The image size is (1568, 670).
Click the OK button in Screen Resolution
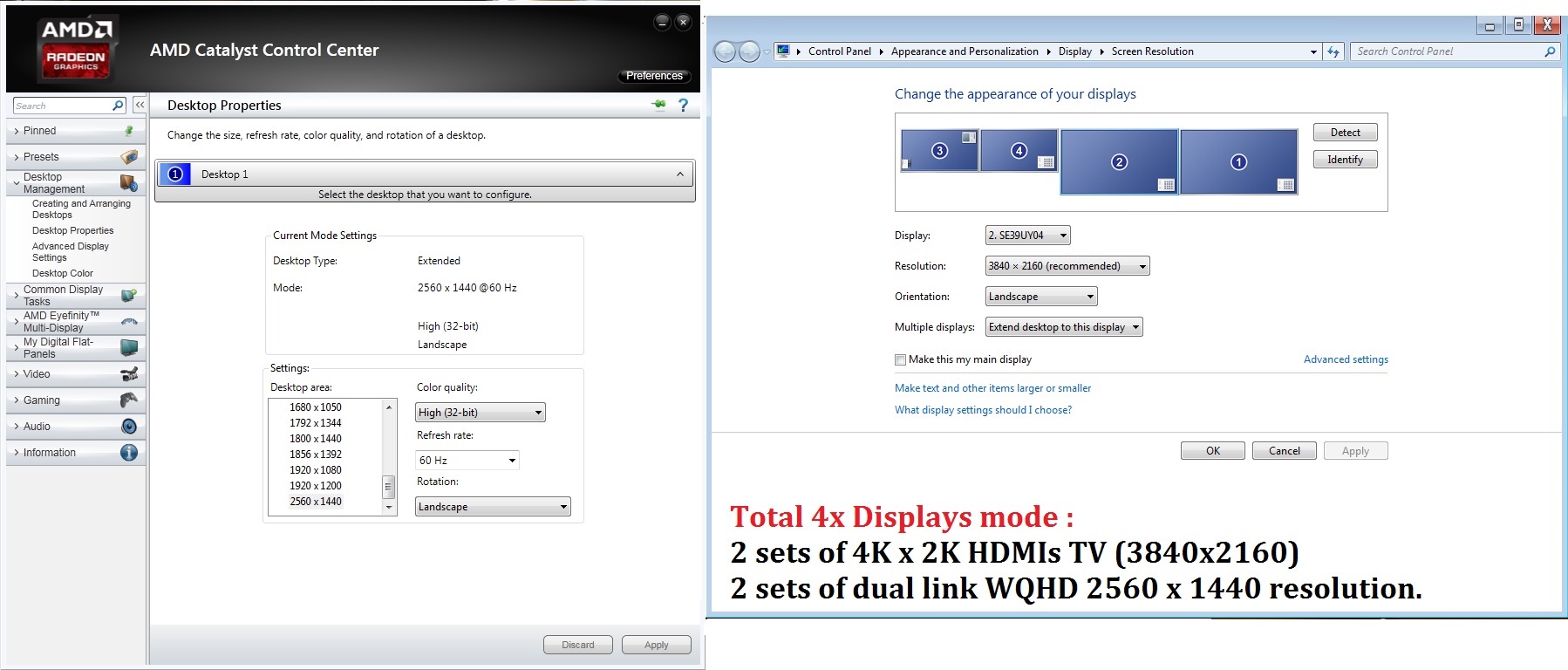[x=1213, y=451]
